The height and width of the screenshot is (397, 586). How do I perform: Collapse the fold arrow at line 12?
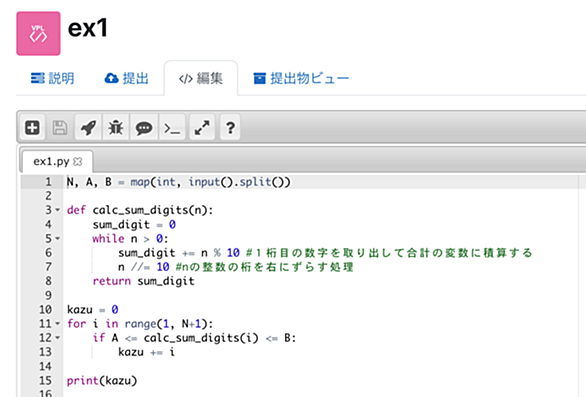coord(58,338)
